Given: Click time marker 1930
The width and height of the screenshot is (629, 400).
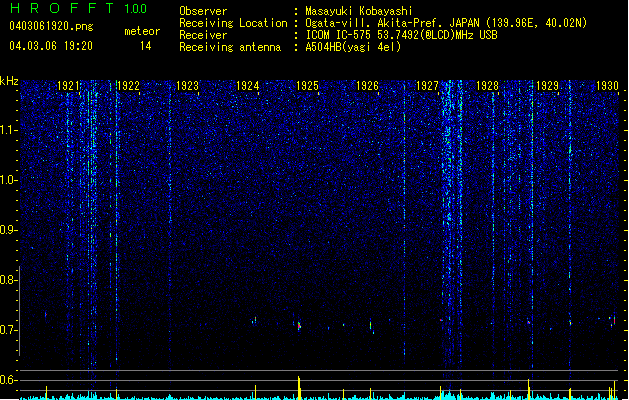Looking at the screenshot, I should click(x=607, y=85).
